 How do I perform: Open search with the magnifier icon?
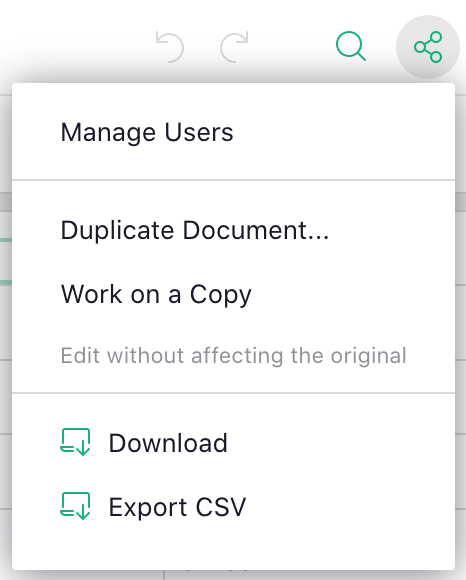click(x=351, y=47)
